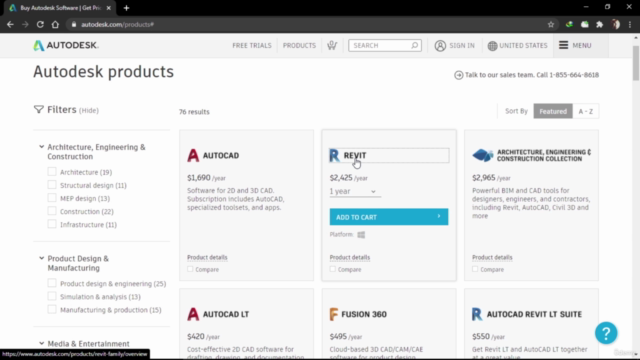Image resolution: width=640 pixels, height=360 pixels.
Task: Click the AutoCAD product logo icon
Action: pyautogui.click(x=193, y=156)
